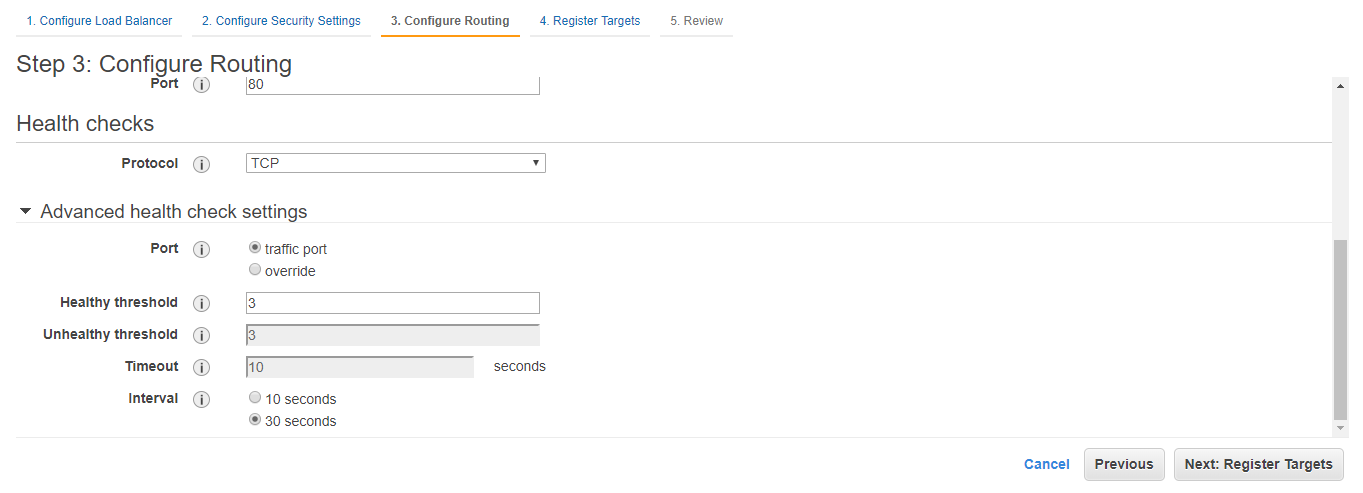Click the Healthy threshold input field

click(393, 303)
